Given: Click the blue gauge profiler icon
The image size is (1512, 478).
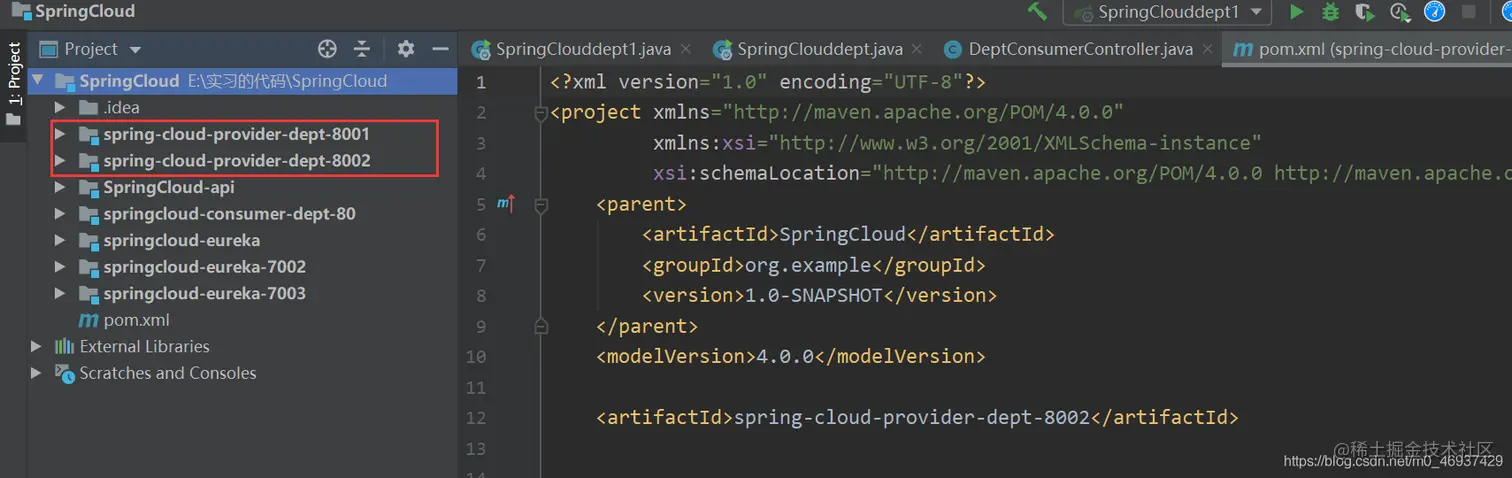Looking at the screenshot, I should pyautogui.click(x=1434, y=12).
